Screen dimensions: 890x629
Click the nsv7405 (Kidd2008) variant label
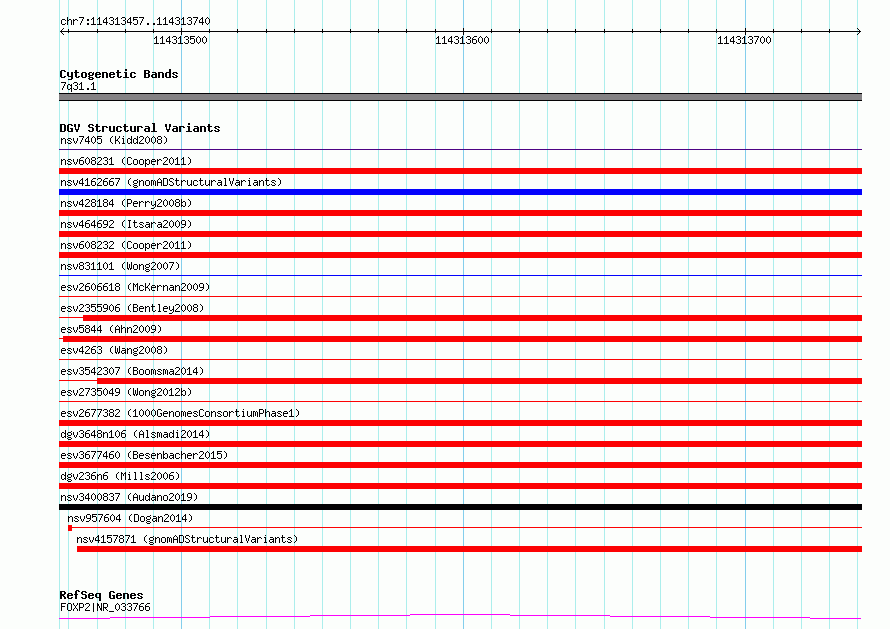point(114,140)
